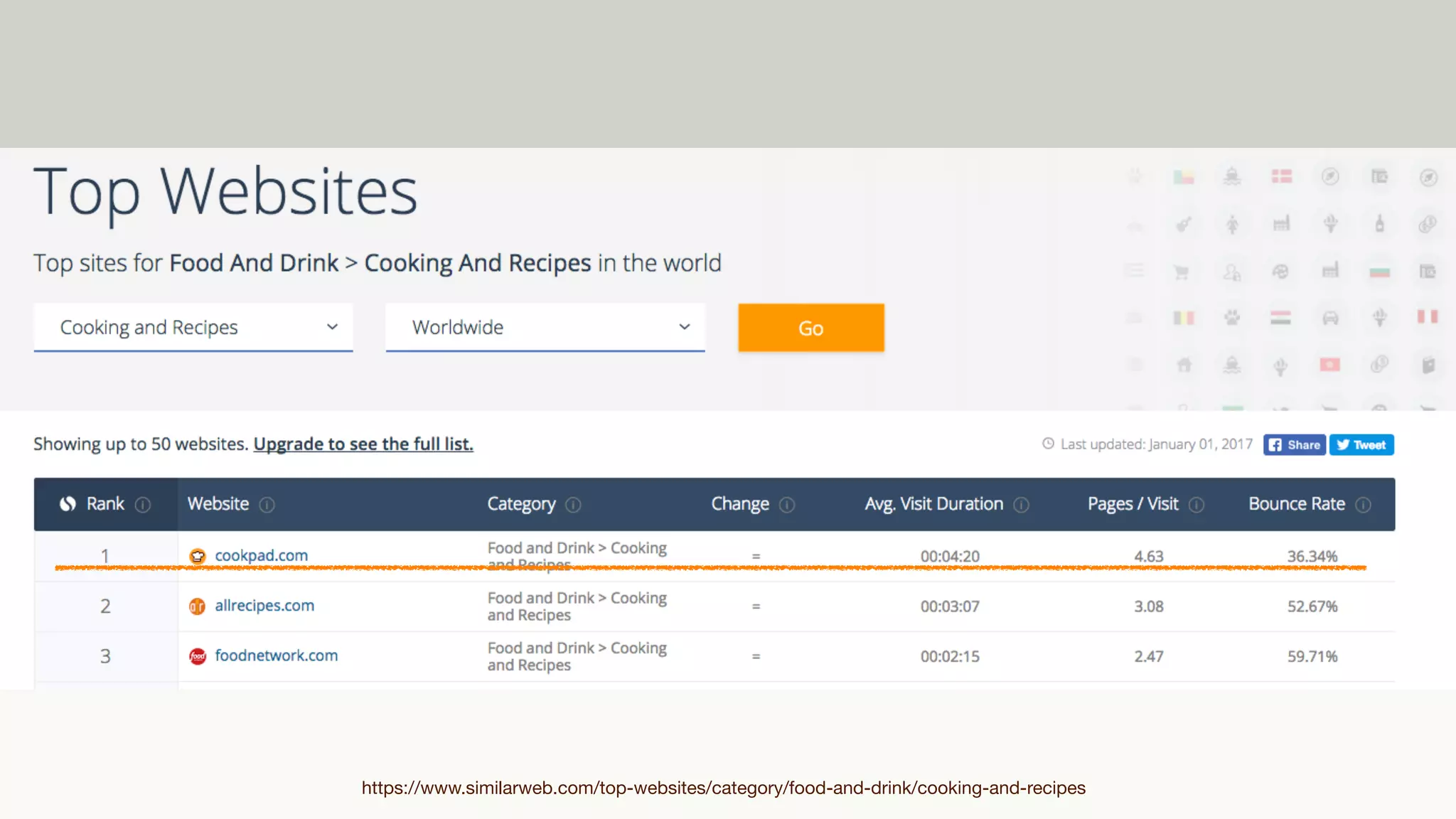Click the info icon next to Avg. Visit Duration

pos(1021,505)
